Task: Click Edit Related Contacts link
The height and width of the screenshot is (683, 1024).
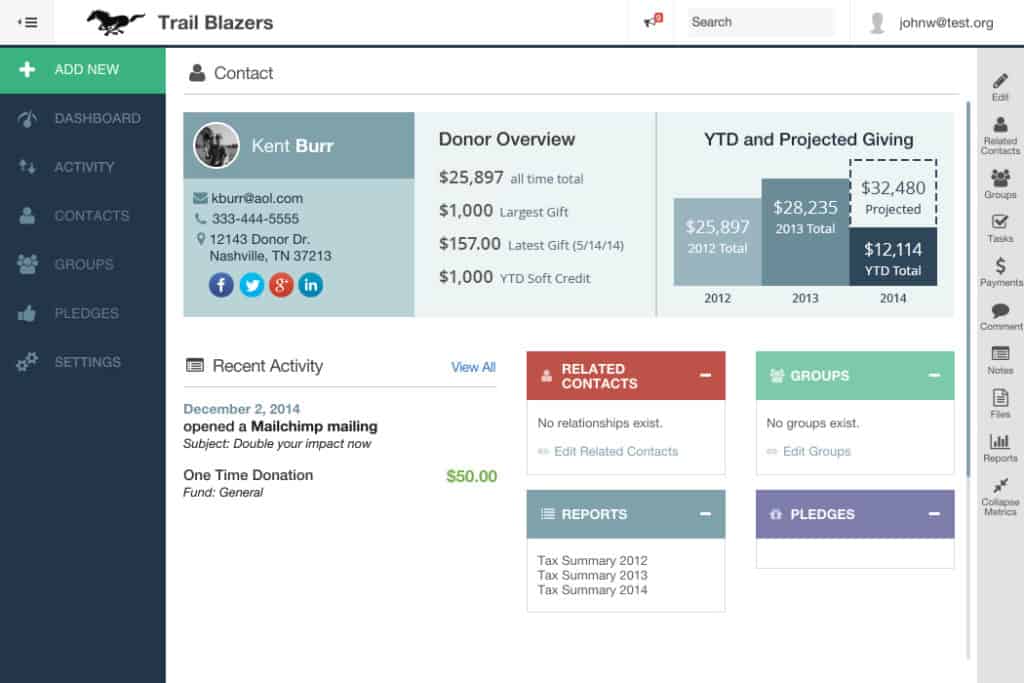Action: click(616, 451)
